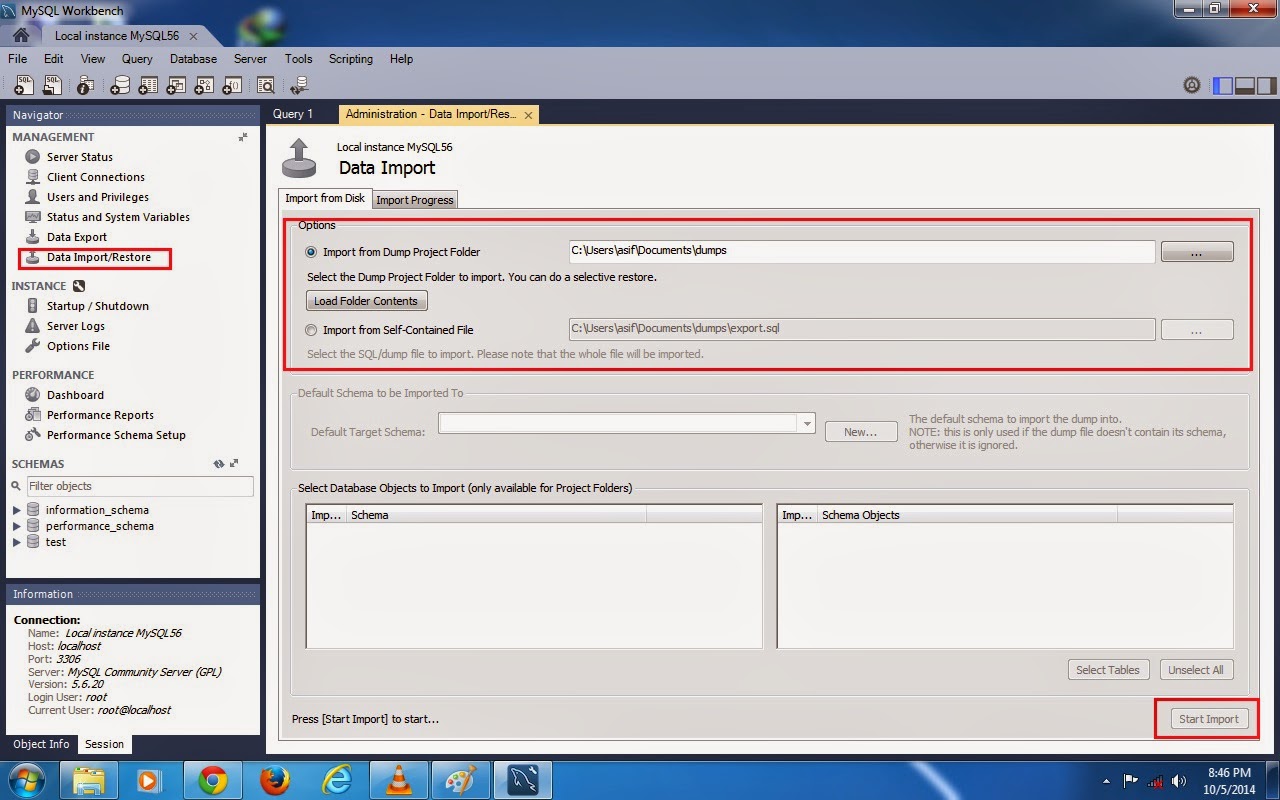Open Status and System Variables
Image resolution: width=1280 pixels, height=800 pixels.
(117, 217)
